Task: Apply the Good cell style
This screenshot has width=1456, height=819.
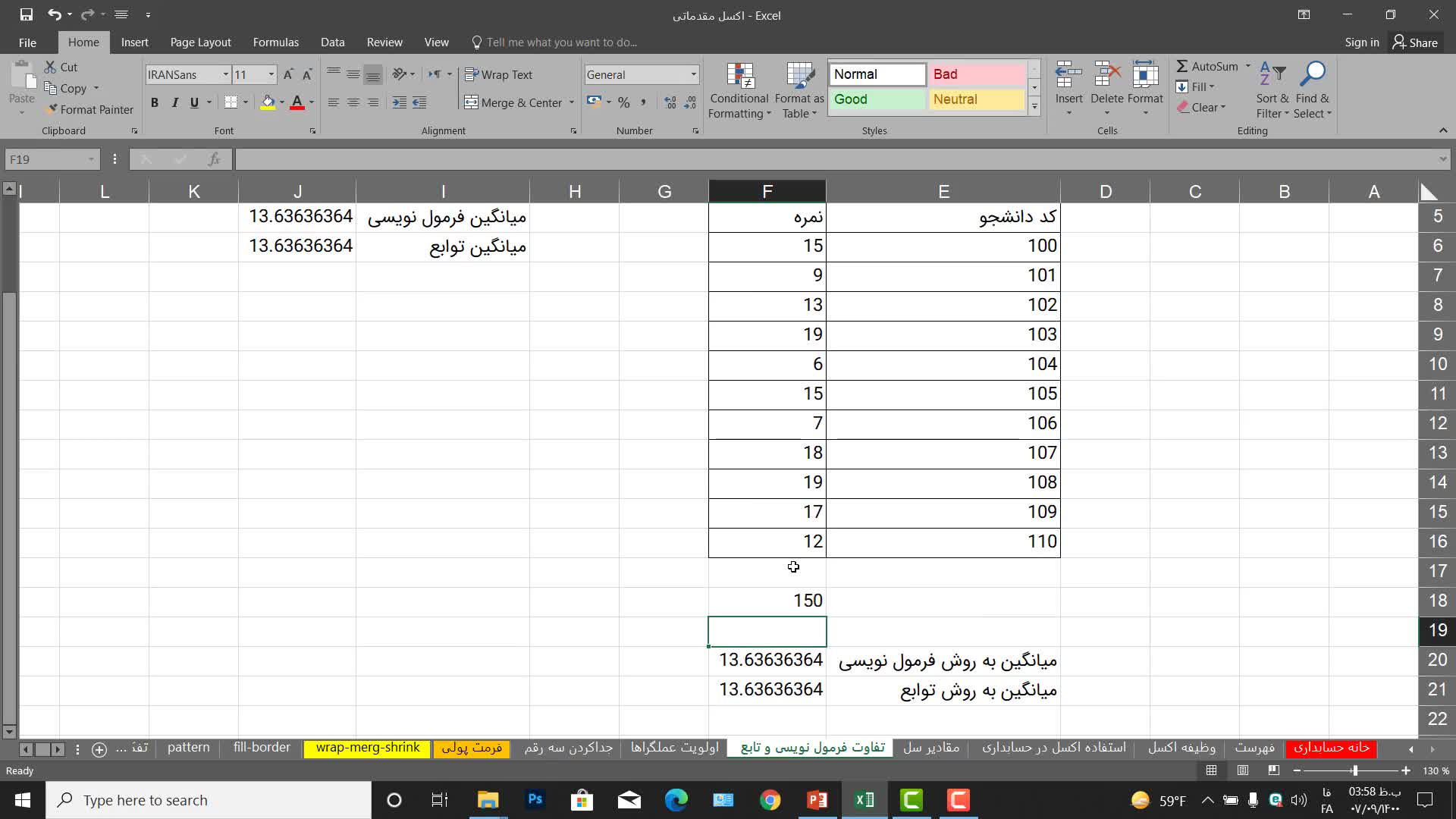Action: point(877,99)
